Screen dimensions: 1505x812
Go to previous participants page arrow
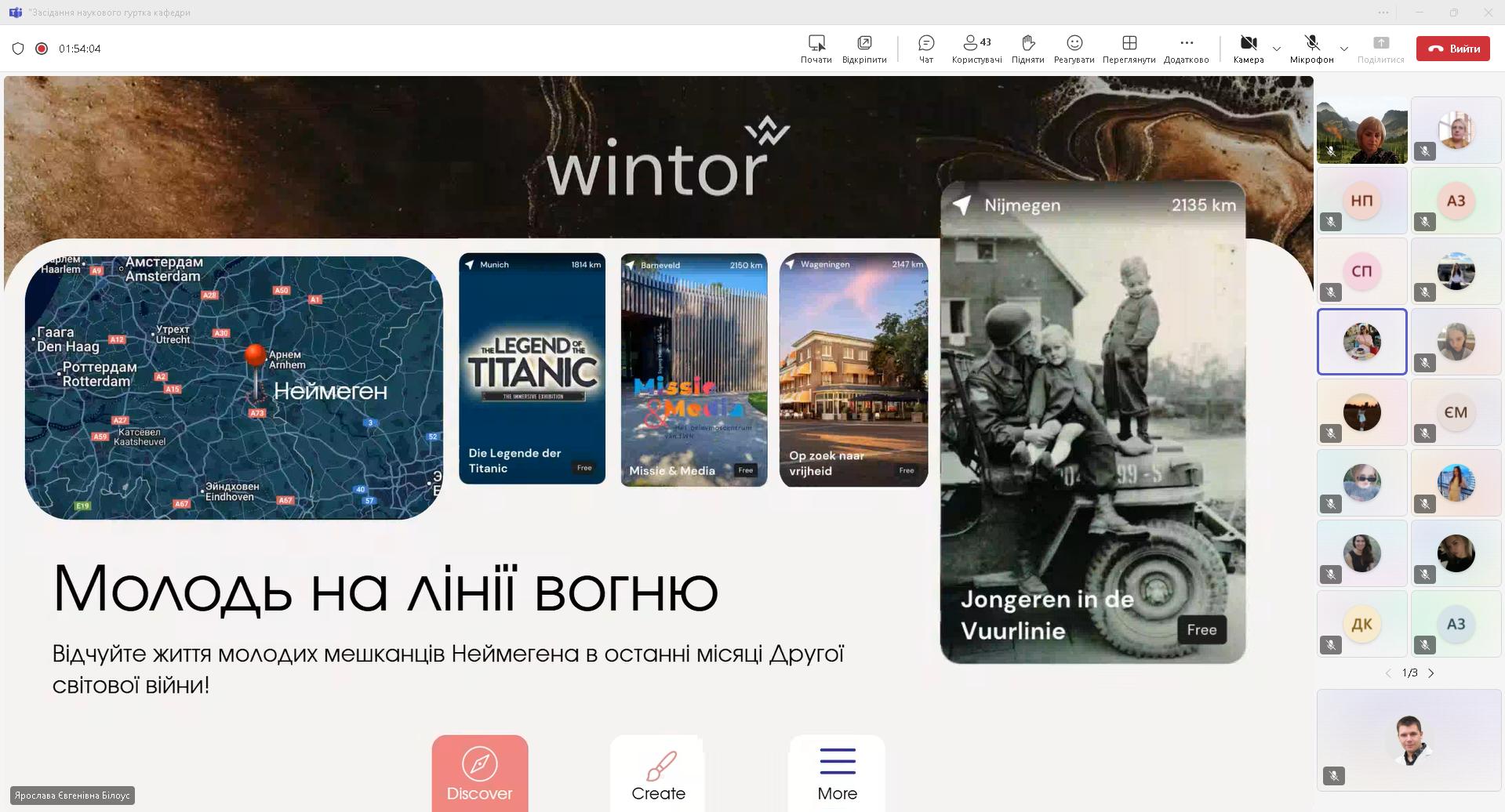tap(1387, 673)
